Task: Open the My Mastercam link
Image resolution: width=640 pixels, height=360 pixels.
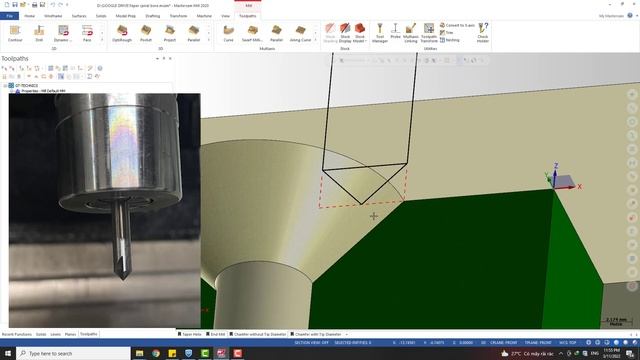Action: 611,16
